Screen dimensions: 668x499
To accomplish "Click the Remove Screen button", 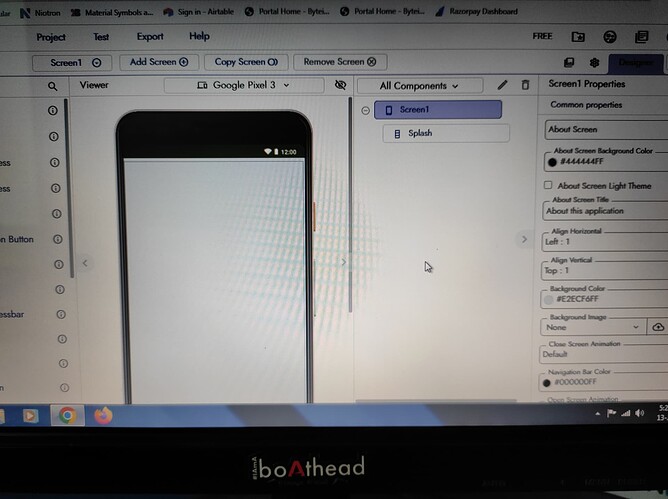I will tap(340, 62).
